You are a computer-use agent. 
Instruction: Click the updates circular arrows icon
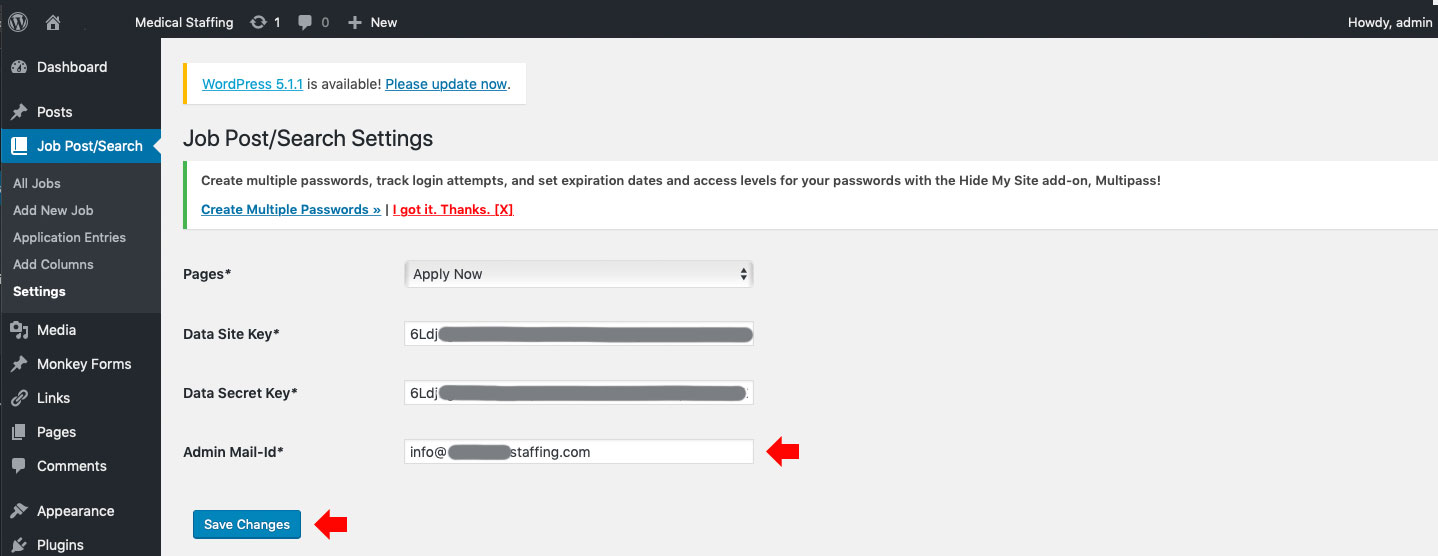(259, 22)
